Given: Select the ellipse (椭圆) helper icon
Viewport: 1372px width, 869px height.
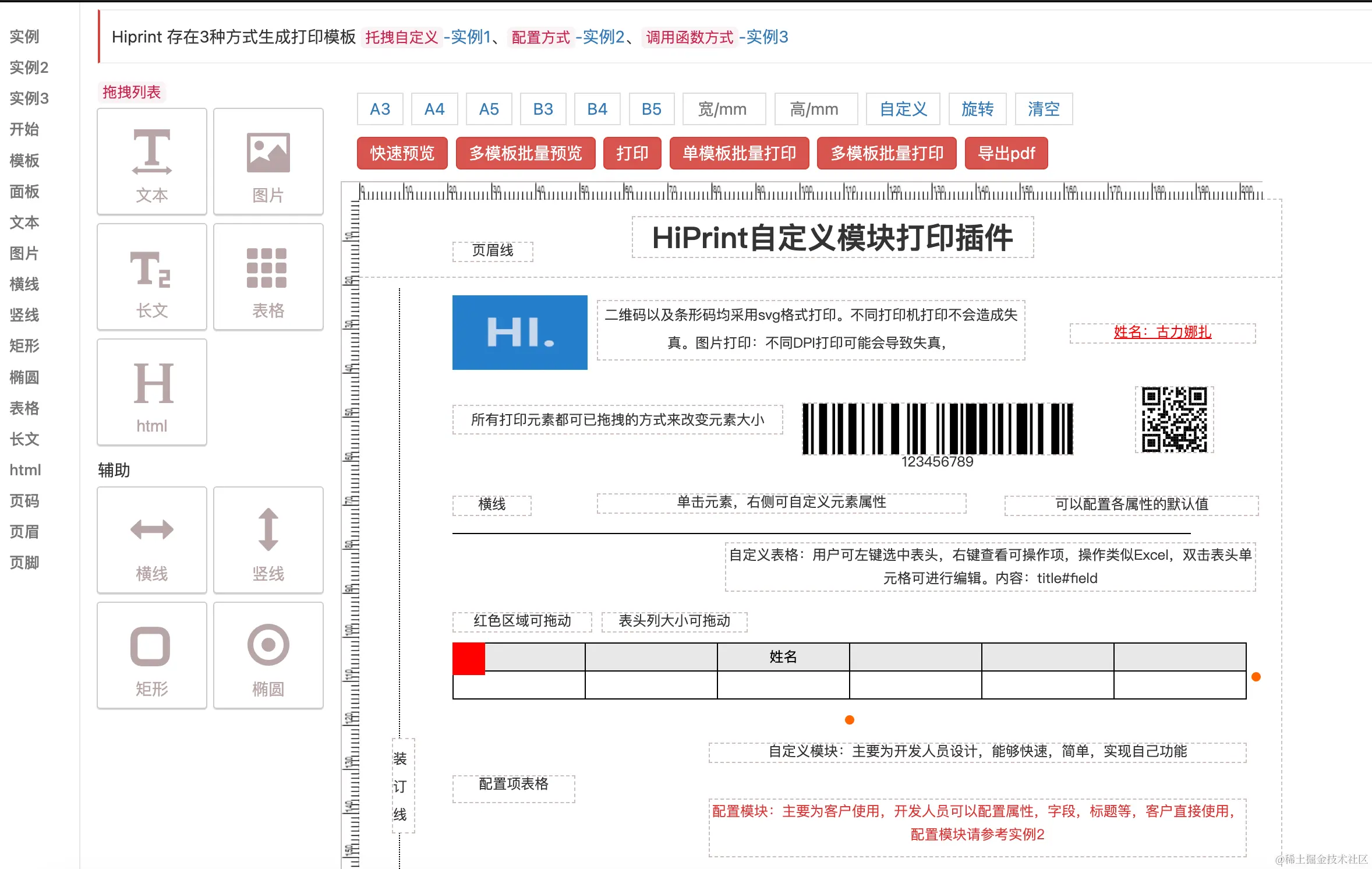Looking at the screenshot, I should pyautogui.click(x=268, y=645).
